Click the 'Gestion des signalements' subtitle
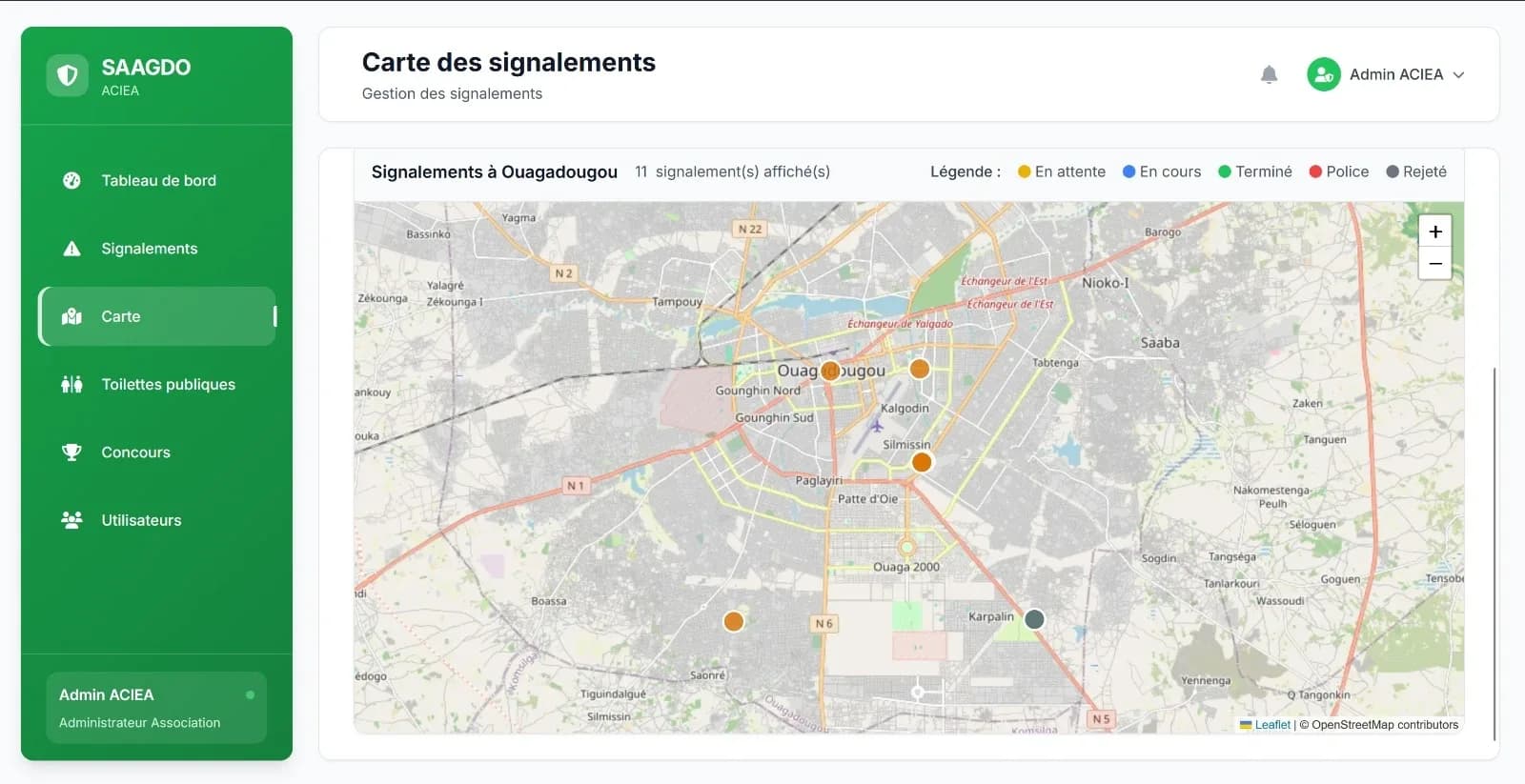Image resolution: width=1525 pixels, height=784 pixels. (x=452, y=93)
